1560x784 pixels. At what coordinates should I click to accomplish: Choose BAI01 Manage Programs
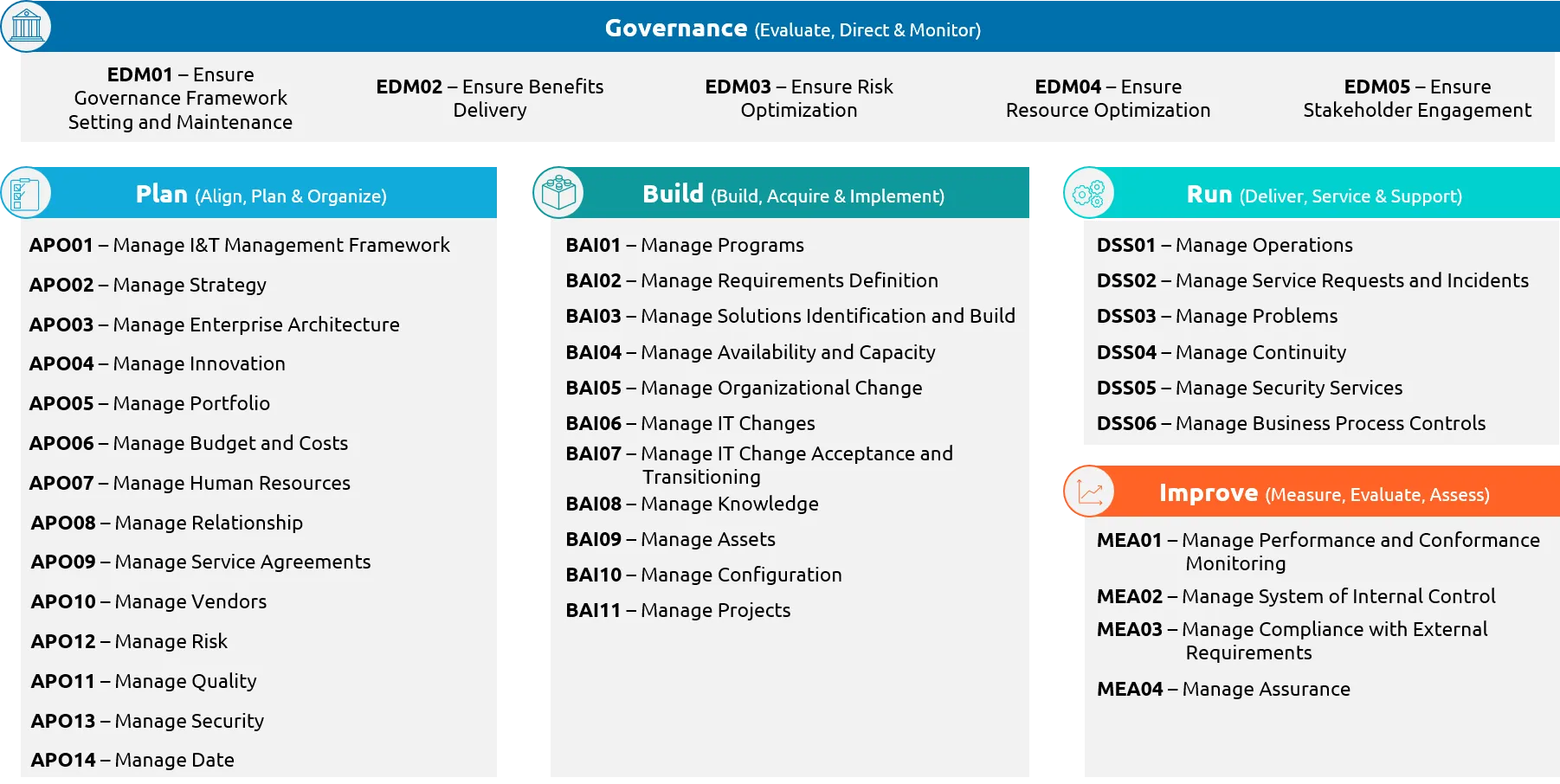685,245
